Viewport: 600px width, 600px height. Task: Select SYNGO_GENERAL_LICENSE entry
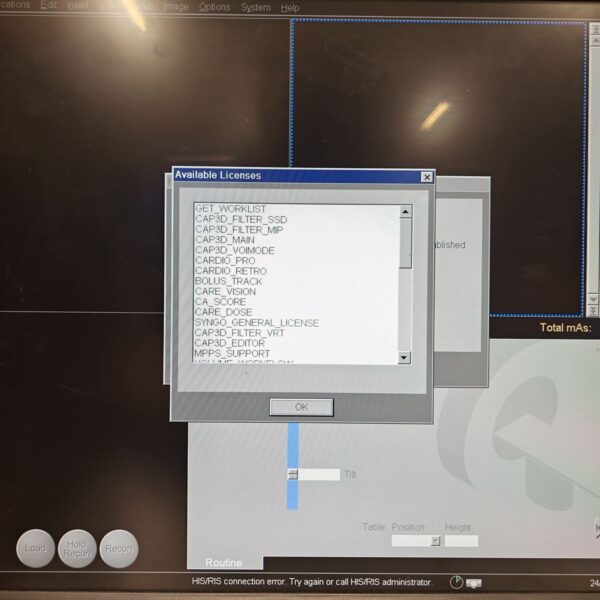pyautogui.click(x=256, y=323)
